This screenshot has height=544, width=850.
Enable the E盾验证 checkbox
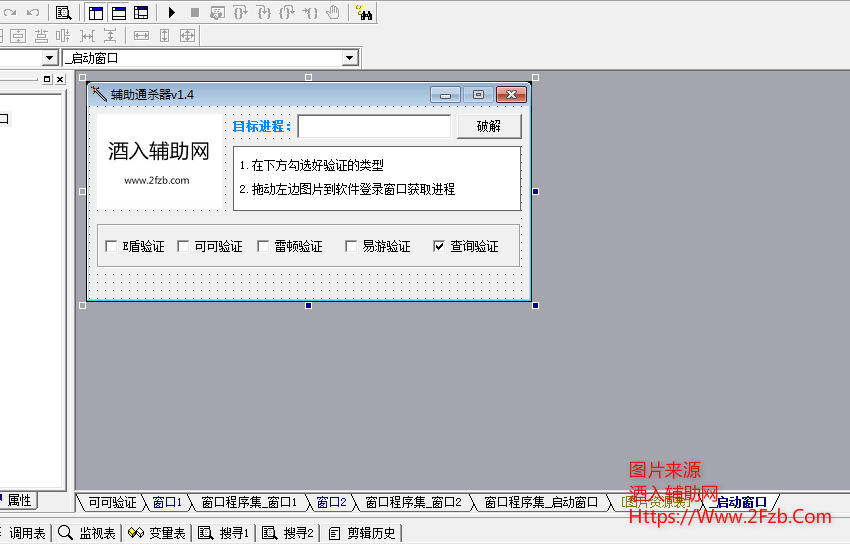tap(111, 246)
